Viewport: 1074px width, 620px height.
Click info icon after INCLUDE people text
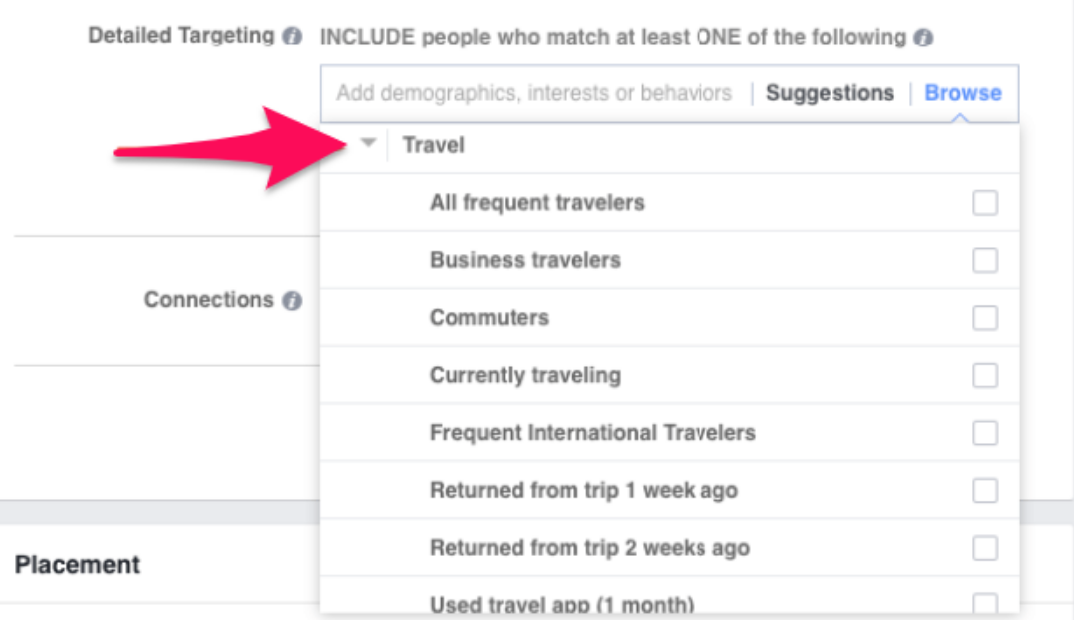click(923, 38)
